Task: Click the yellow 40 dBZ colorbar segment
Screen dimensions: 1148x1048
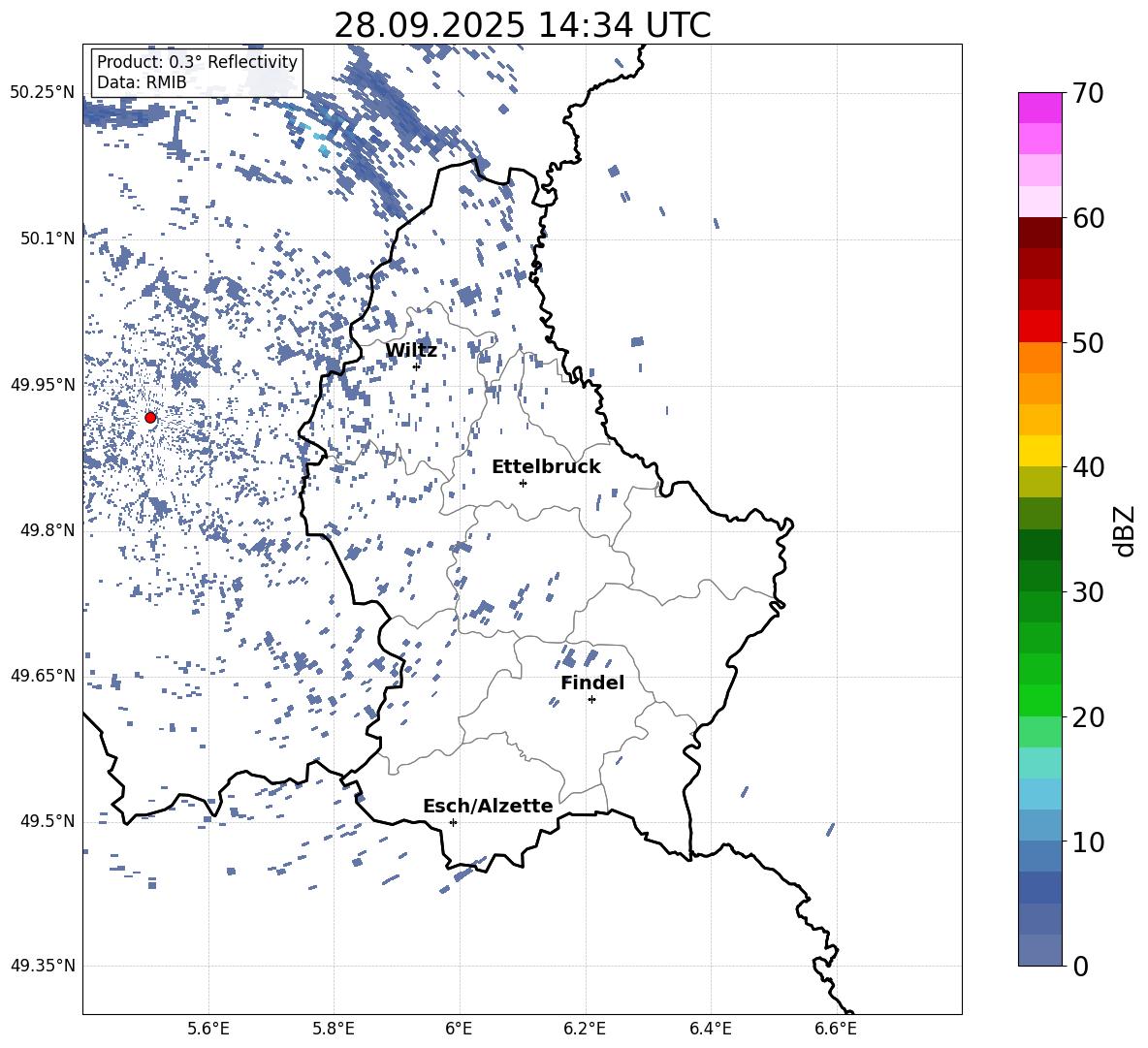Action: [x=1039, y=451]
